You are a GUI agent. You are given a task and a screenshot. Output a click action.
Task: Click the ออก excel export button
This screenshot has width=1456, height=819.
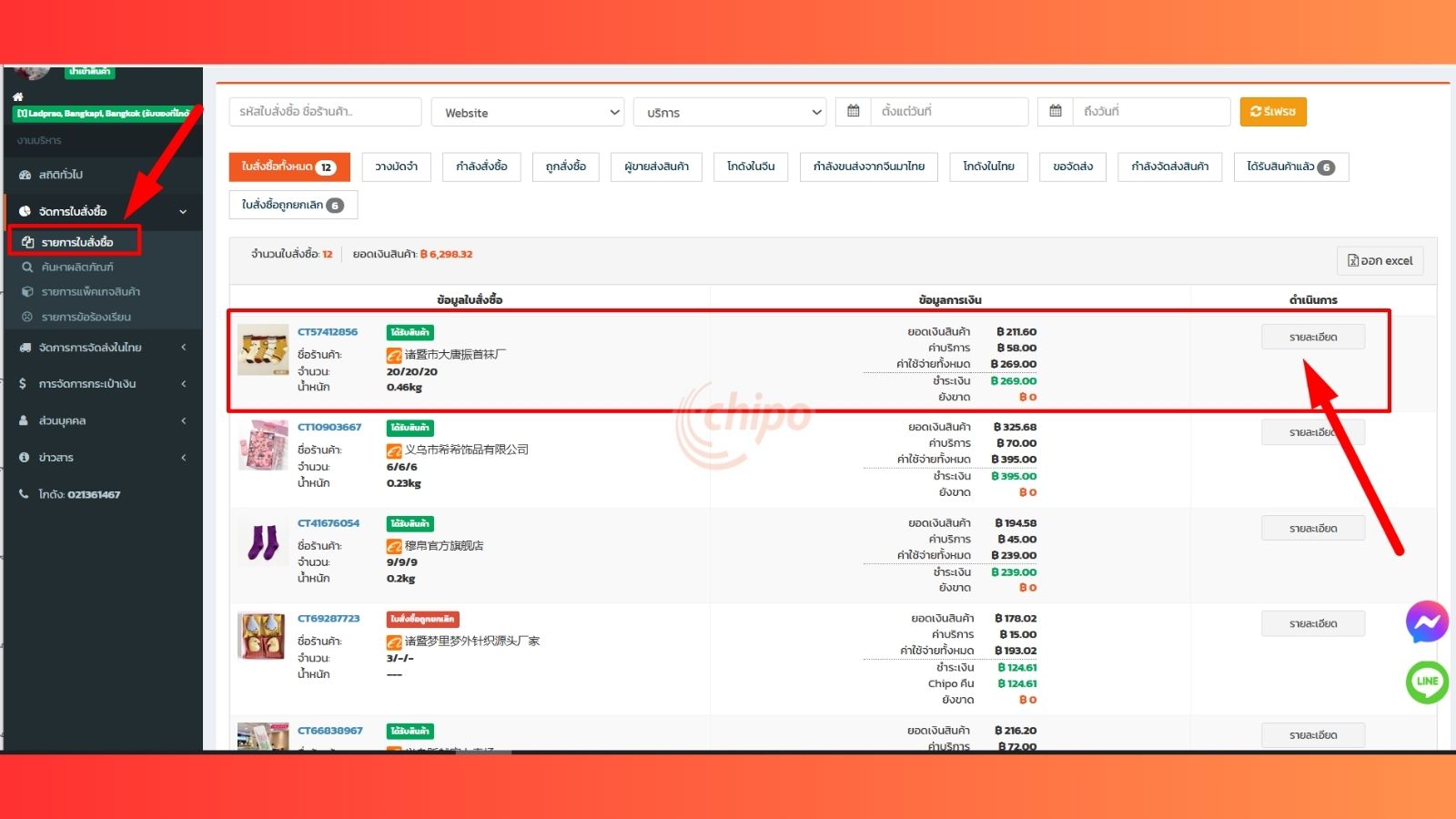1380,260
